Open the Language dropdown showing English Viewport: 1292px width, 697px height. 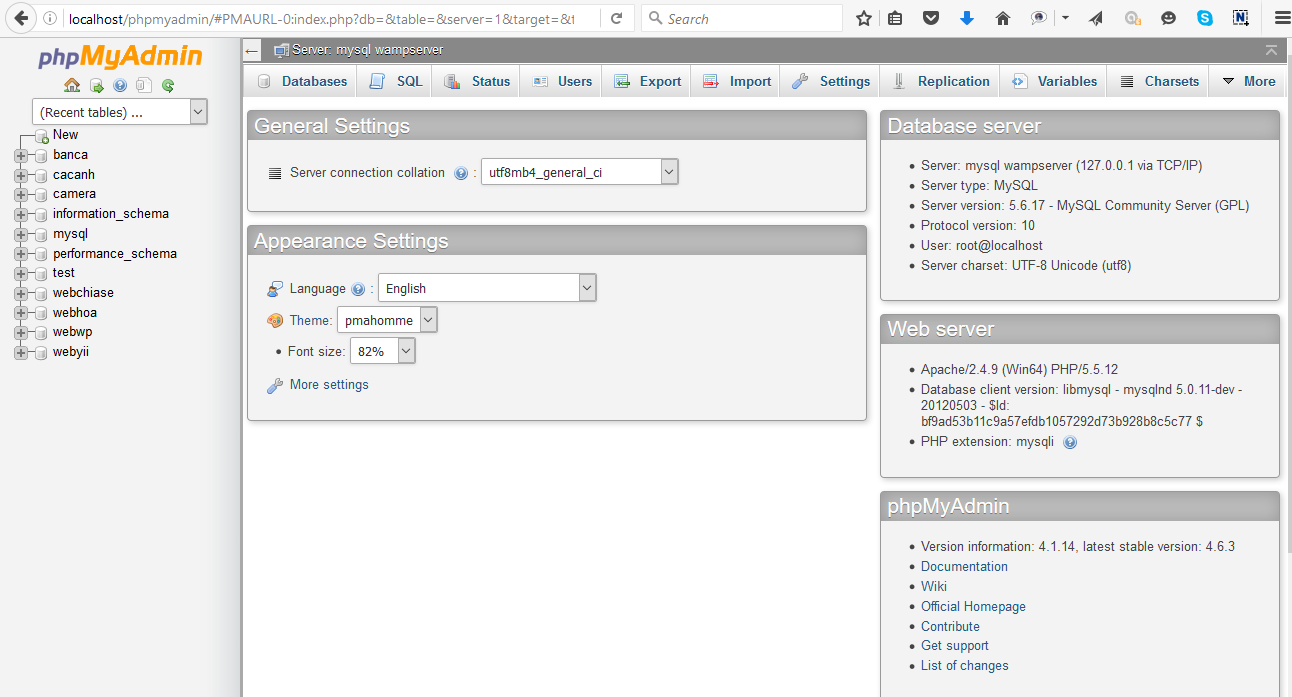coord(487,288)
